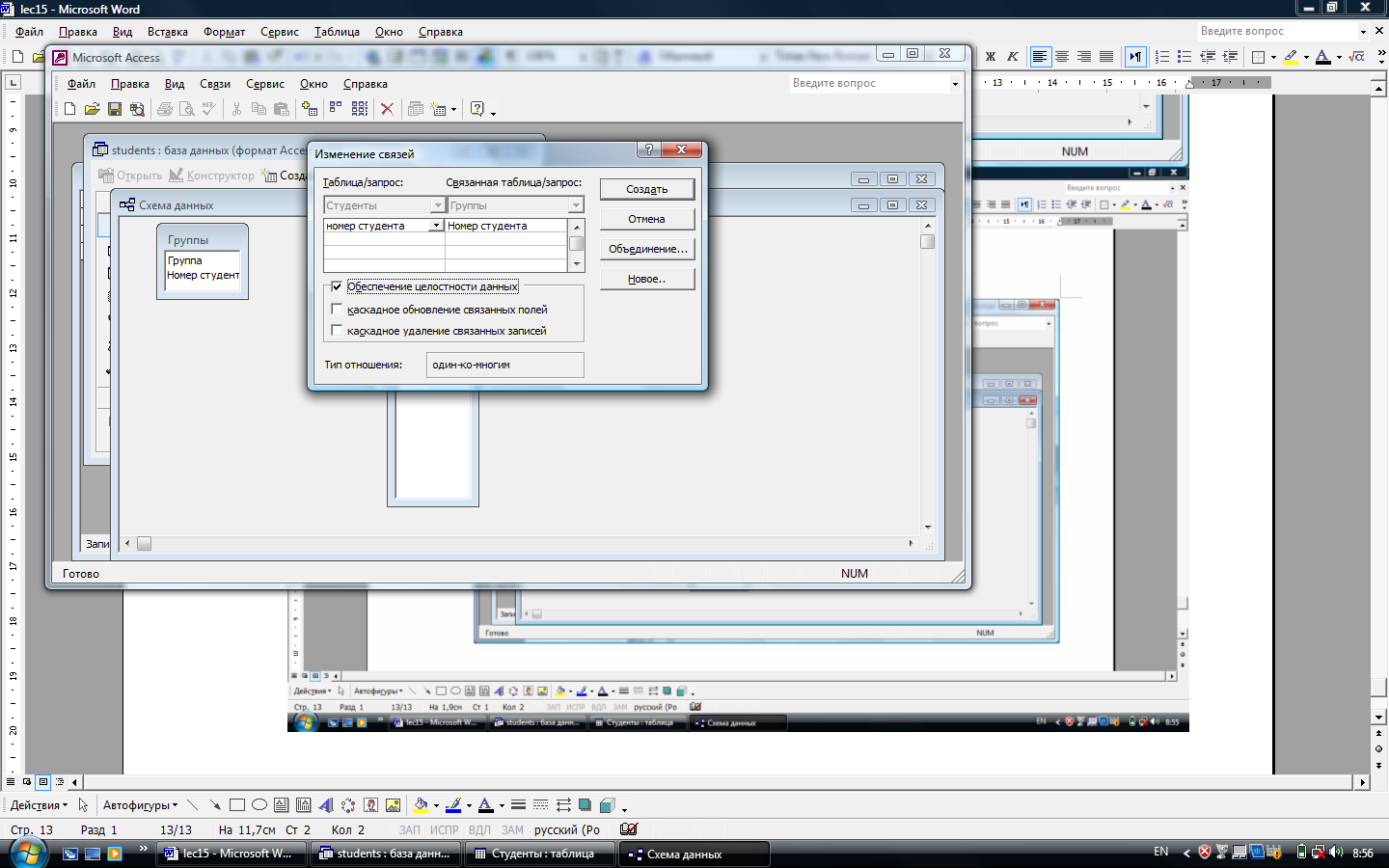This screenshot has height=868, width=1389.
Task: Pick the fill color bucket in drawing toolbar
Action: pyautogui.click(x=421, y=805)
